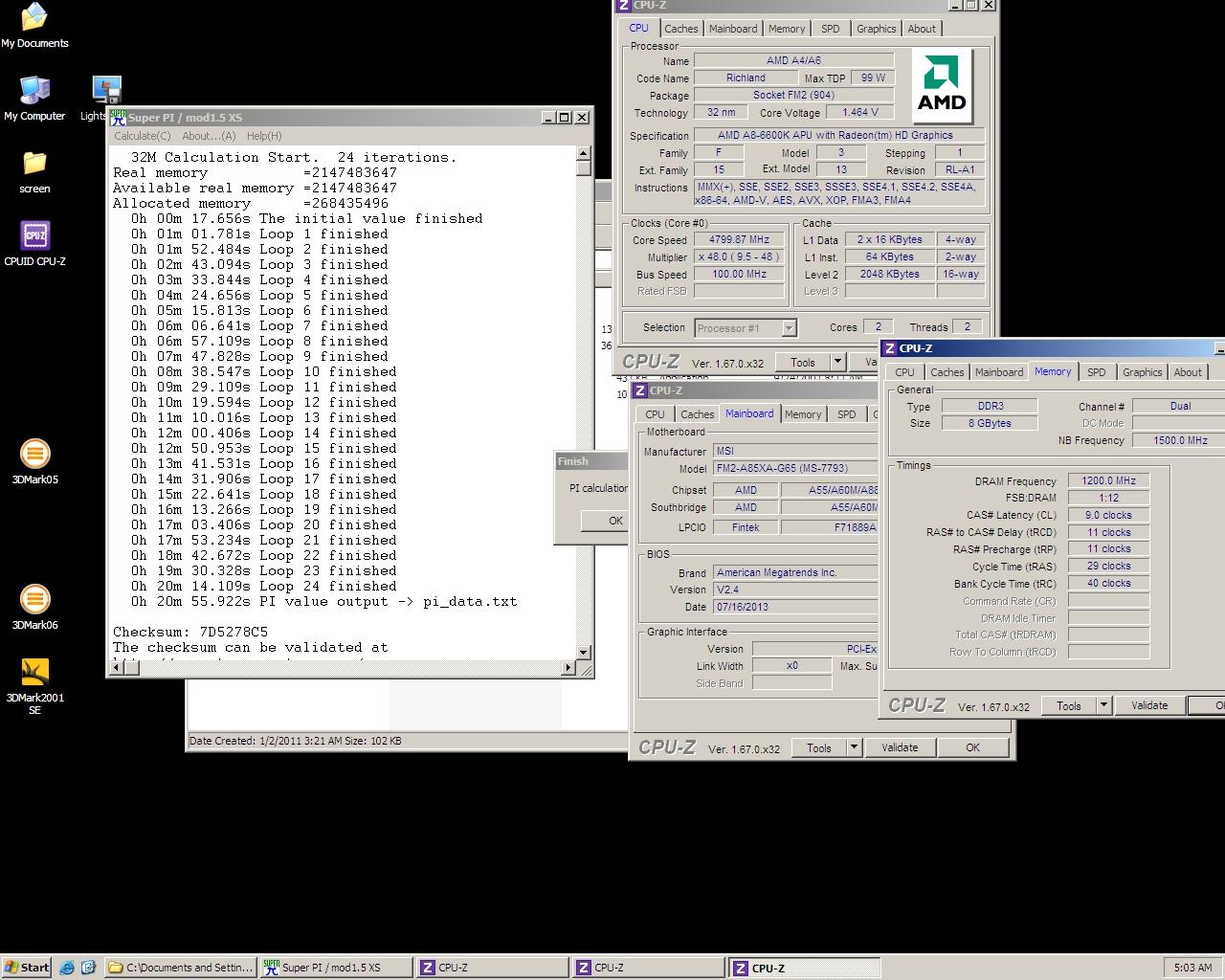
Task: Click the taskbar clock 5:03 AM
Action: point(1192,968)
